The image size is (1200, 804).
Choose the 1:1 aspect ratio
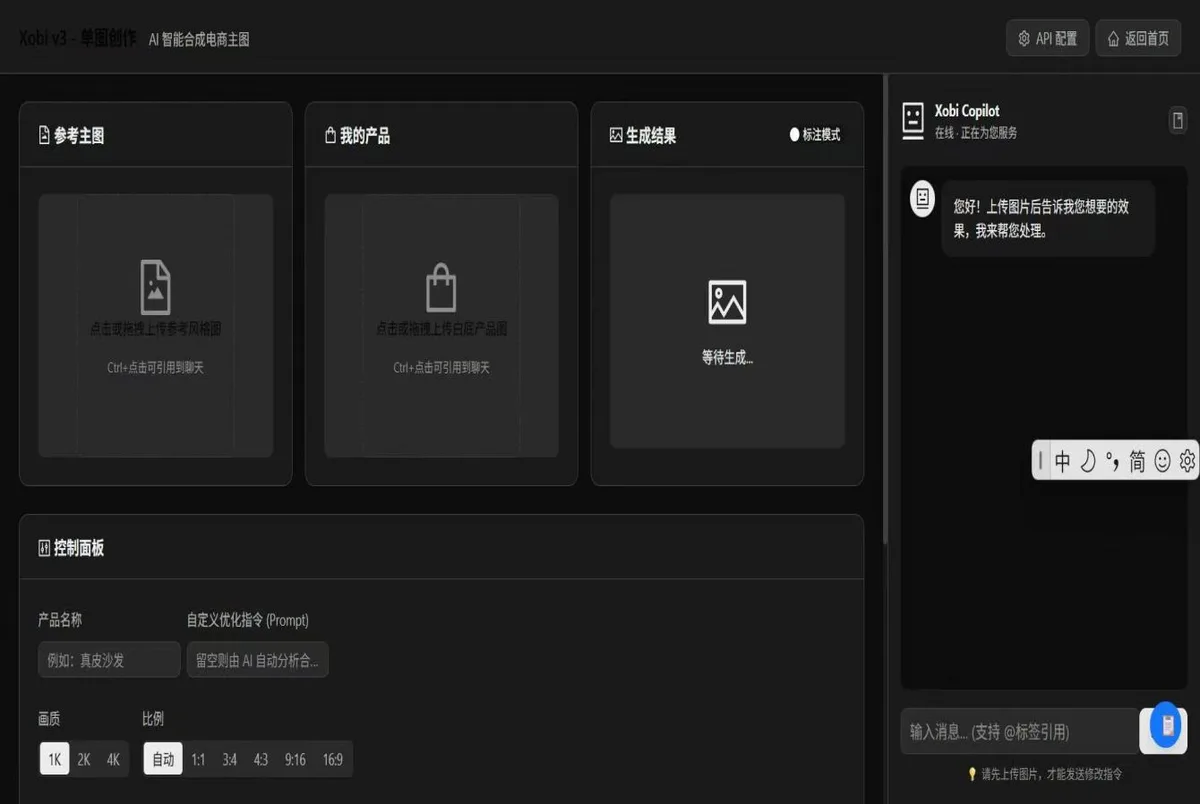tap(198, 760)
